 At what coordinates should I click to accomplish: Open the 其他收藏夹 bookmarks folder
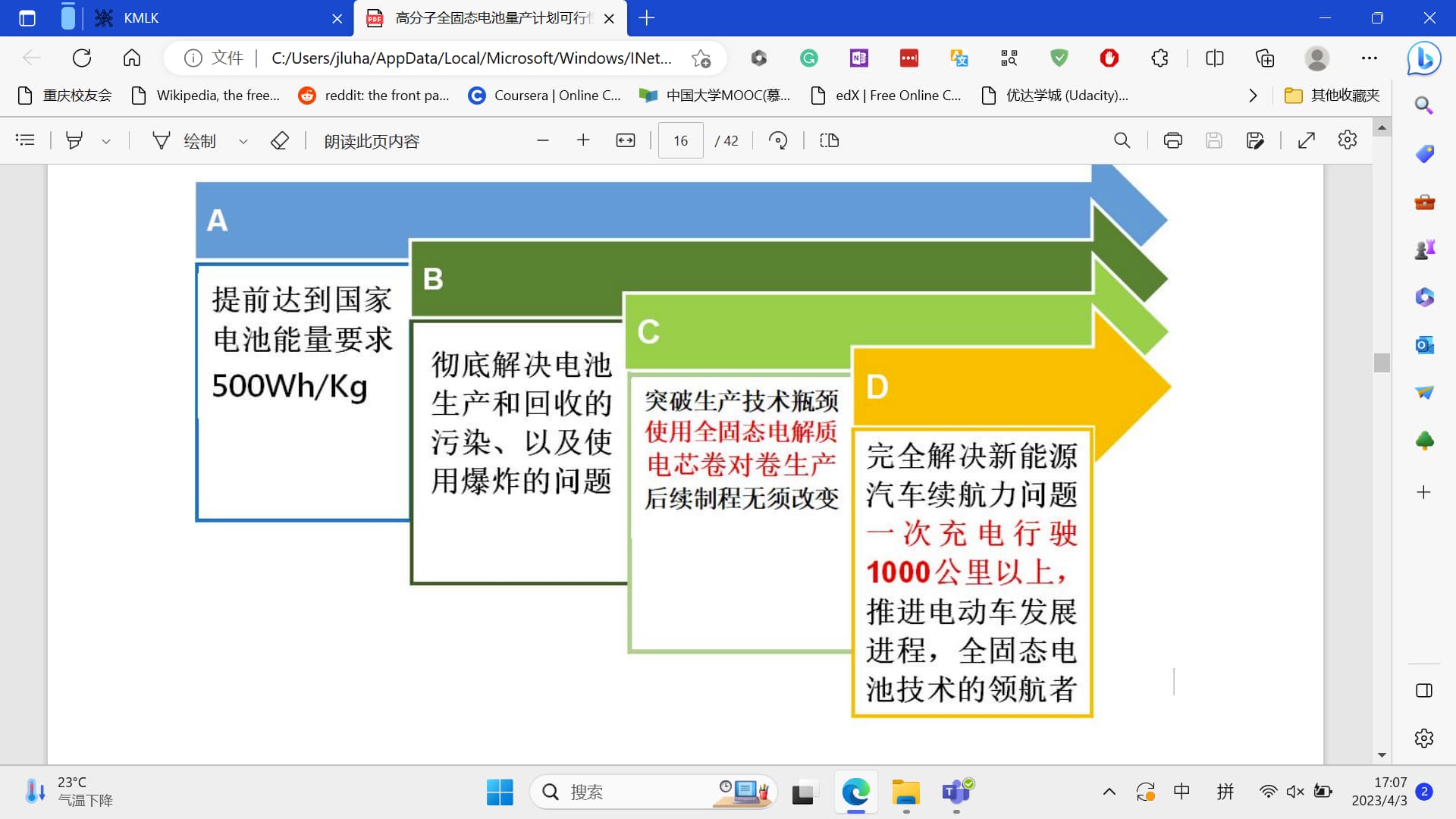1332,96
